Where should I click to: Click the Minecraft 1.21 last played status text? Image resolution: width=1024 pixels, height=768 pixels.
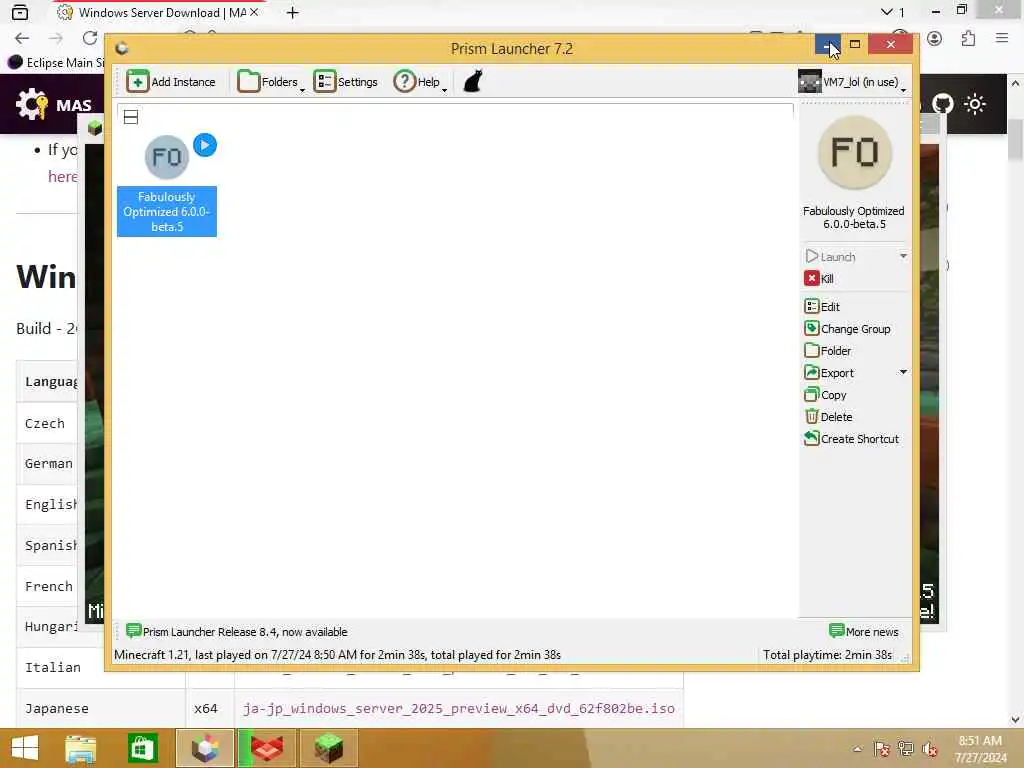[x=337, y=654]
